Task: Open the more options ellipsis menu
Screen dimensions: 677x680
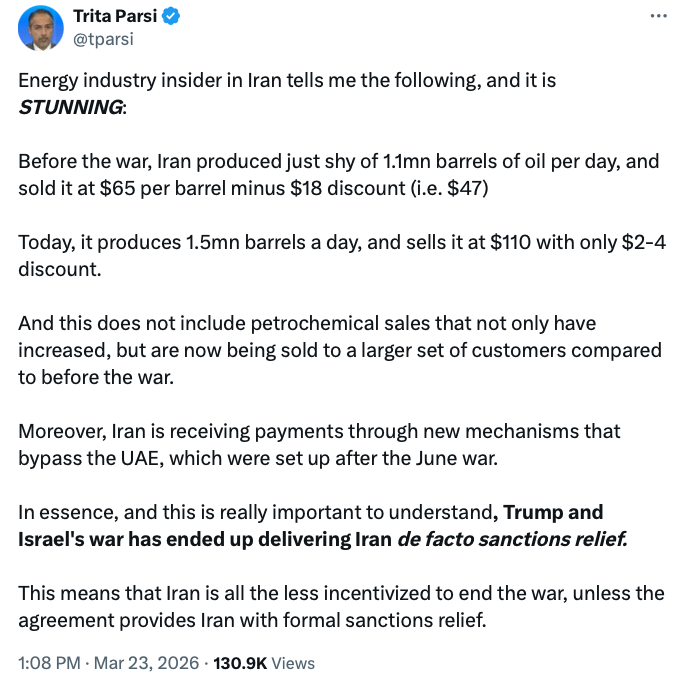Action: coord(657,17)
